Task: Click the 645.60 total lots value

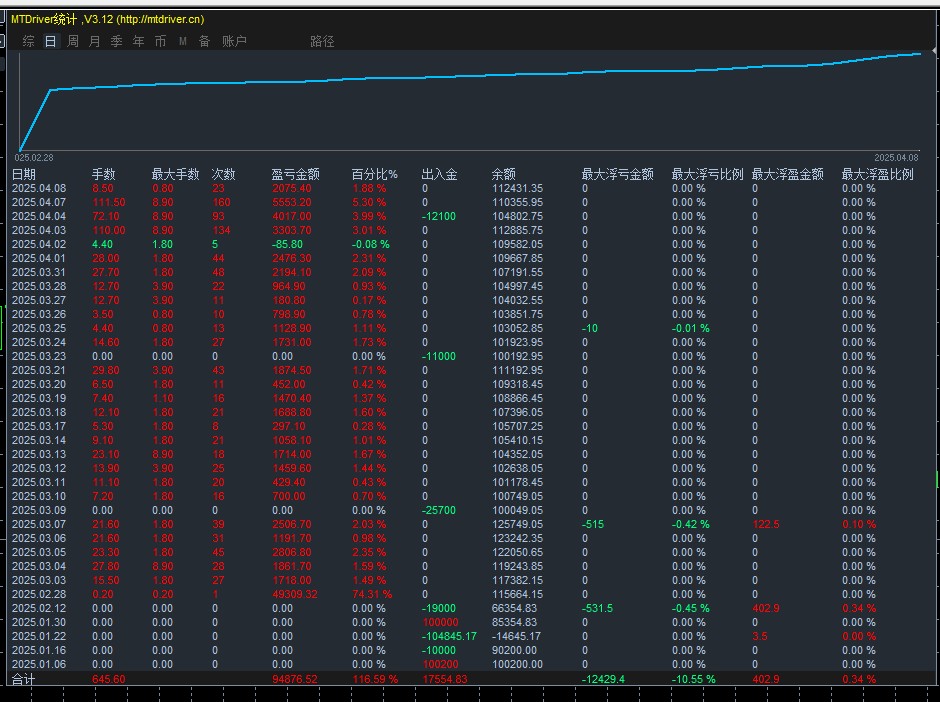Action: (109, 679)
